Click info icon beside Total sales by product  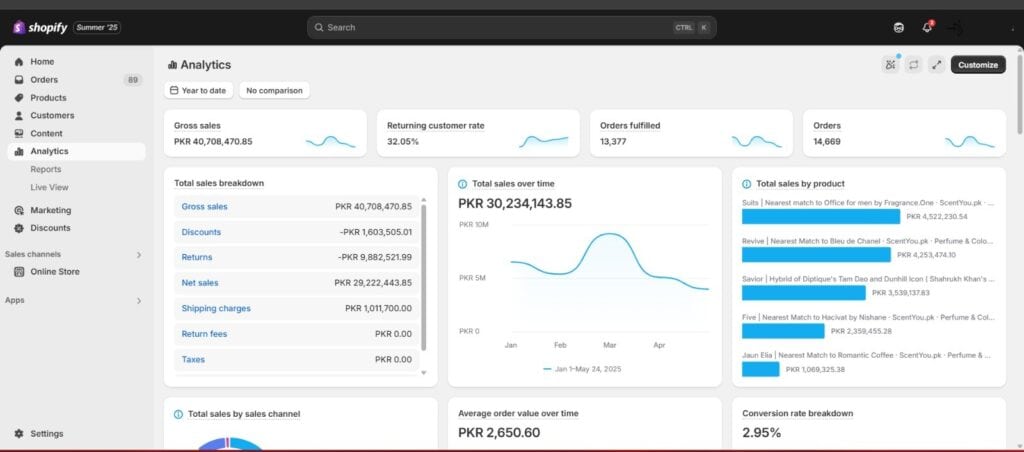(746, 184)
